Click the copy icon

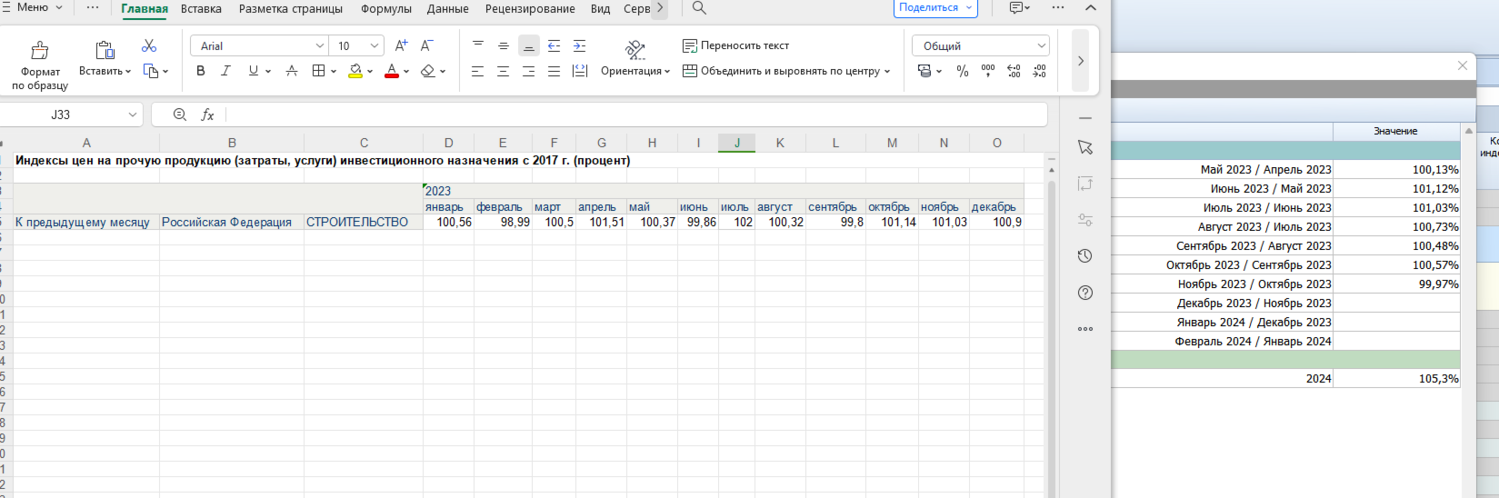150,71
